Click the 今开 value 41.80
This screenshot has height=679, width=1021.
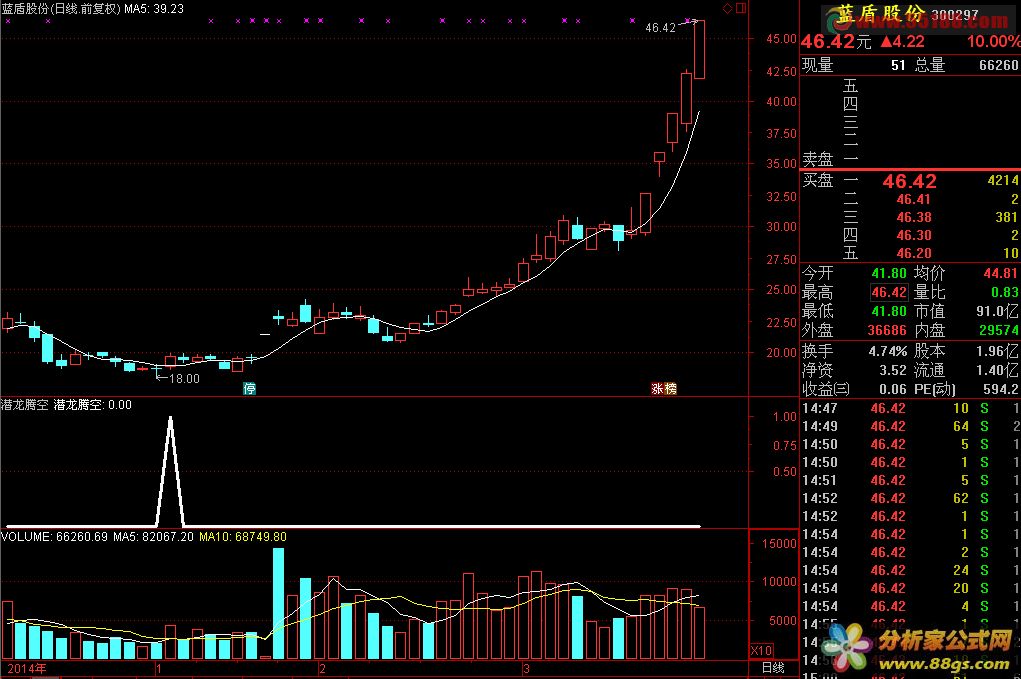(x=889, y=273)
